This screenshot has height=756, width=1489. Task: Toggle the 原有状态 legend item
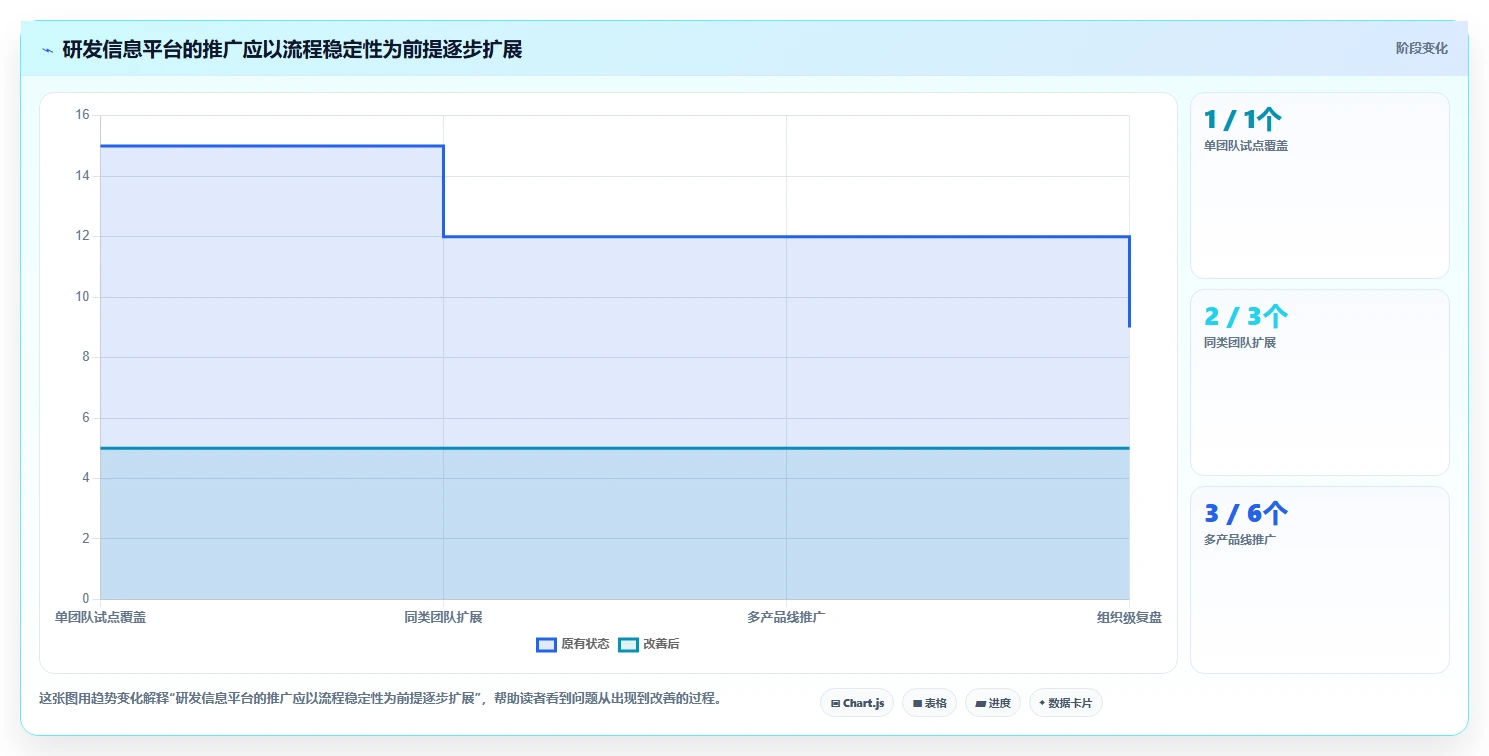tap(573, 644)
